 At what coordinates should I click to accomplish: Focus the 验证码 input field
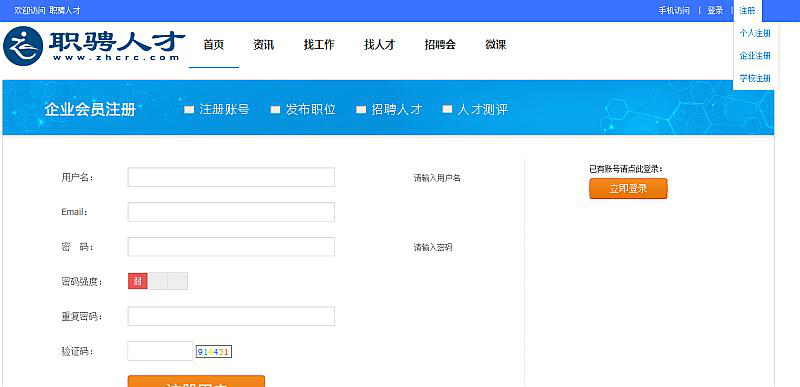[160, 351]
